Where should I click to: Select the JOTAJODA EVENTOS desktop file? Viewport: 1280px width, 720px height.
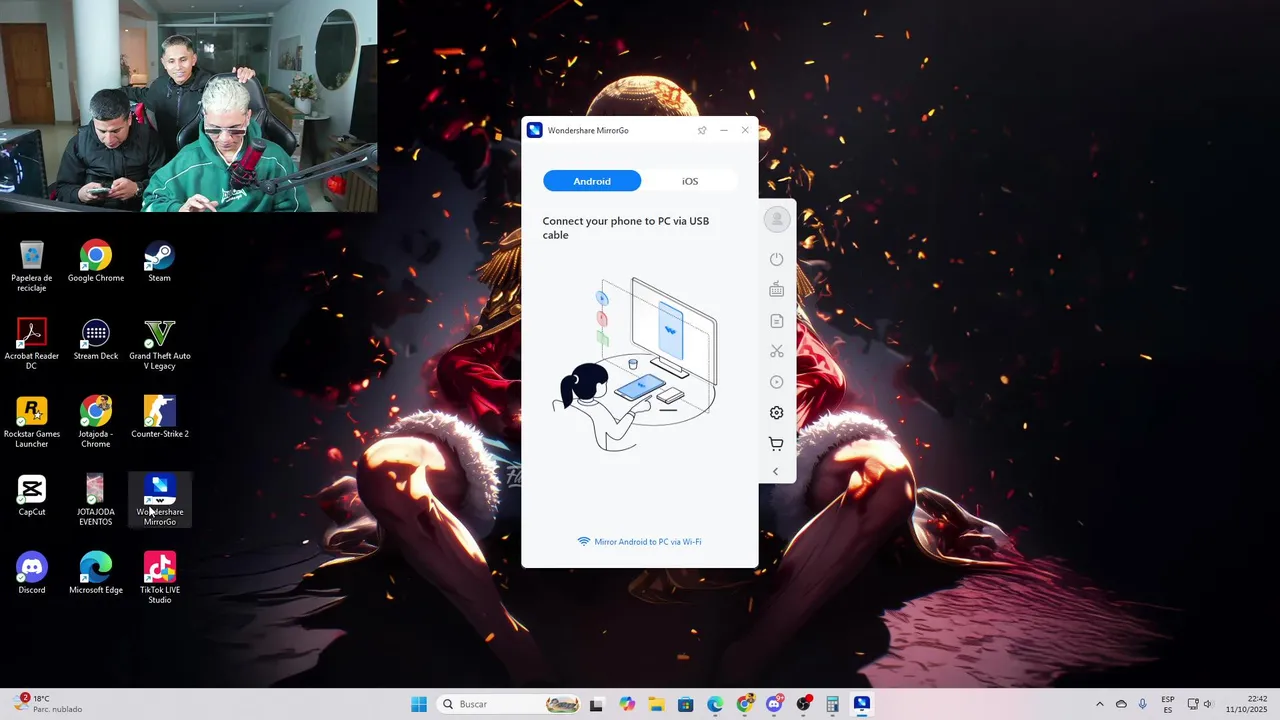(x=96, y=500)
